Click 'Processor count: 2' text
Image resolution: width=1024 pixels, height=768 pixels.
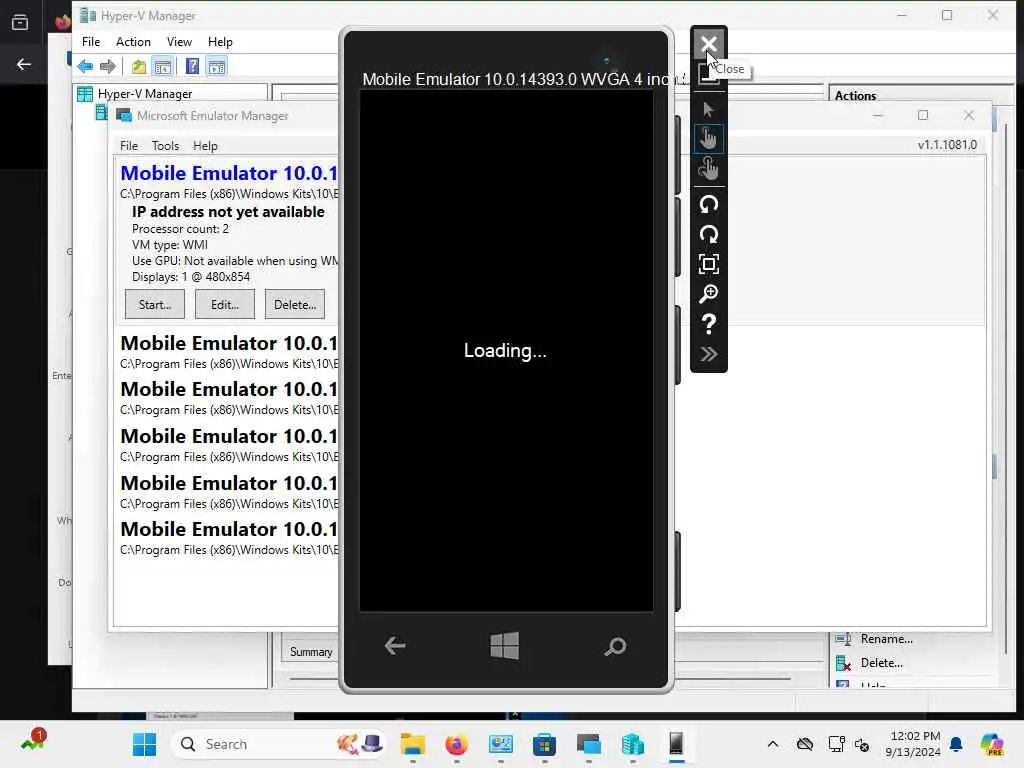click(180, 229)
